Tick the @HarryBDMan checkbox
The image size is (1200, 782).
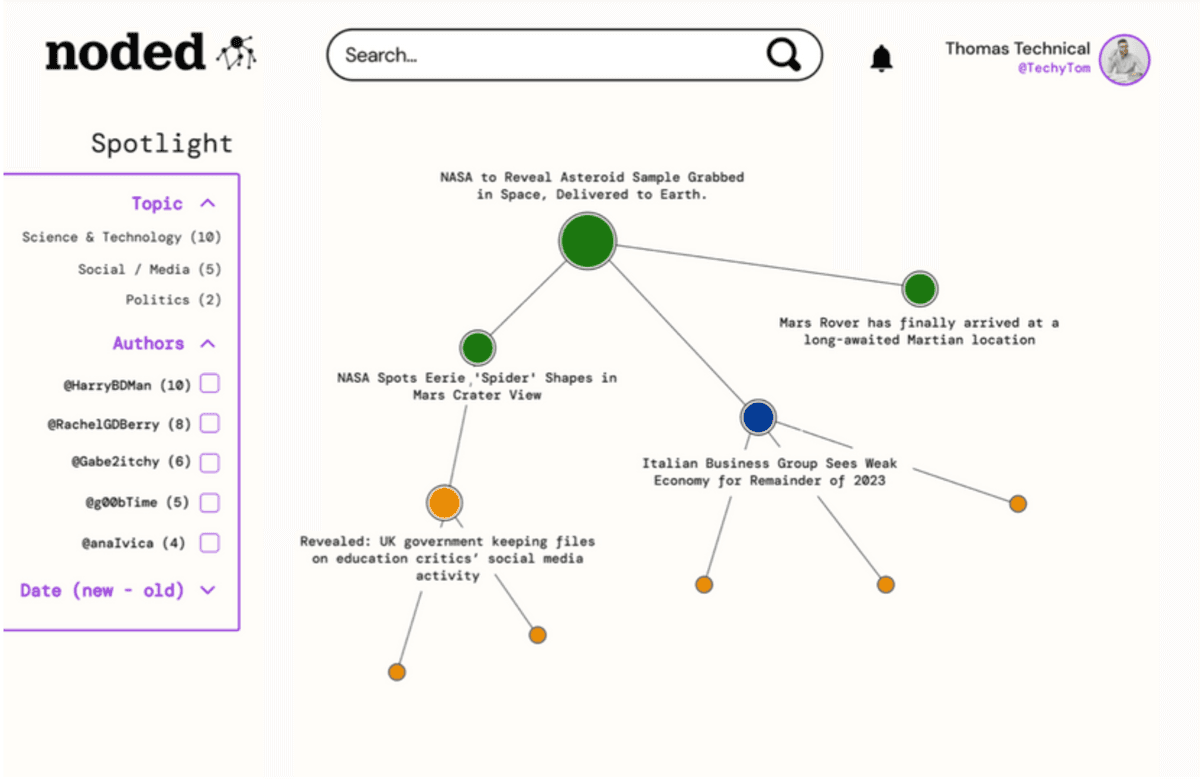tap(210, 384)
